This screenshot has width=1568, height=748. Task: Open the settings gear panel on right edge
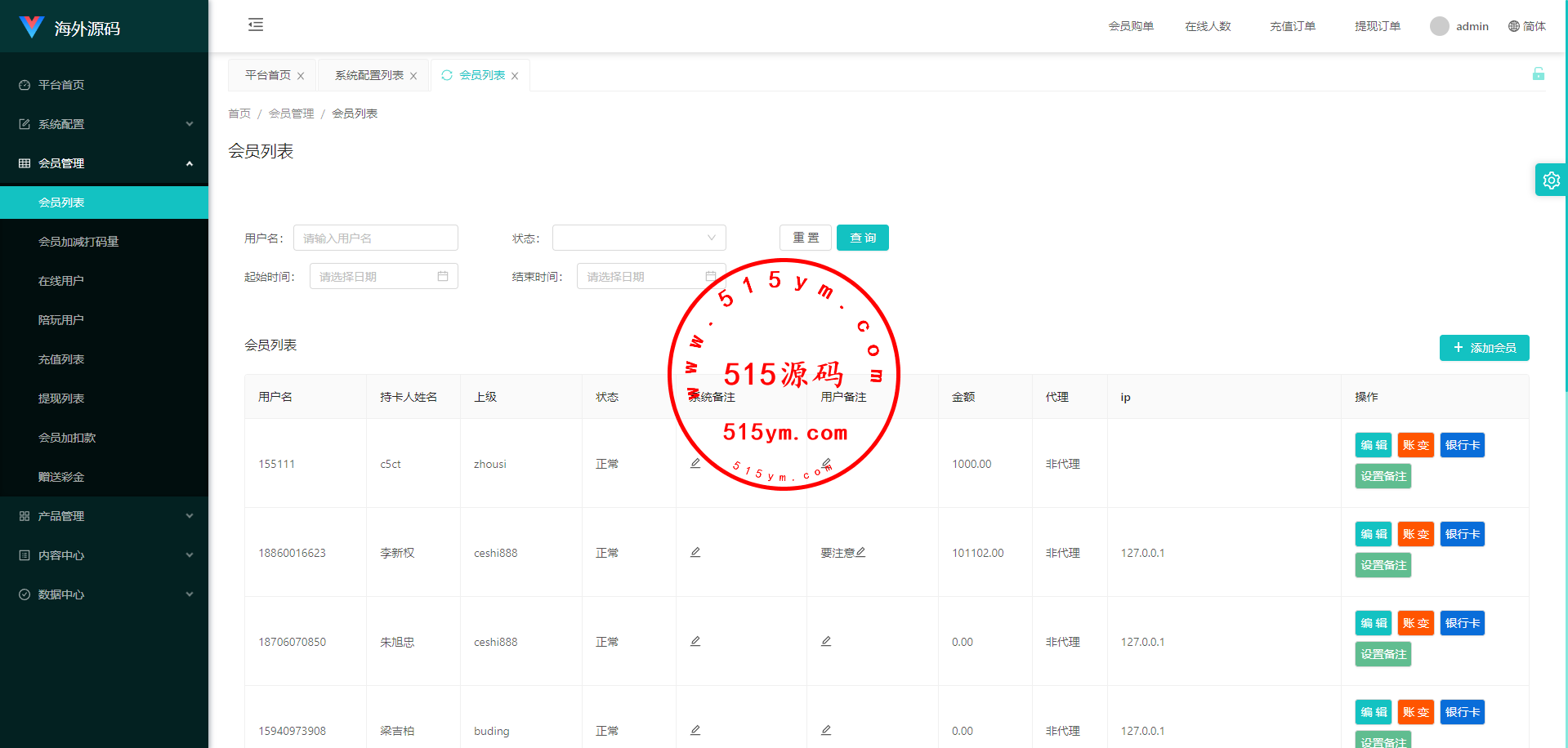coord(1551,180)
